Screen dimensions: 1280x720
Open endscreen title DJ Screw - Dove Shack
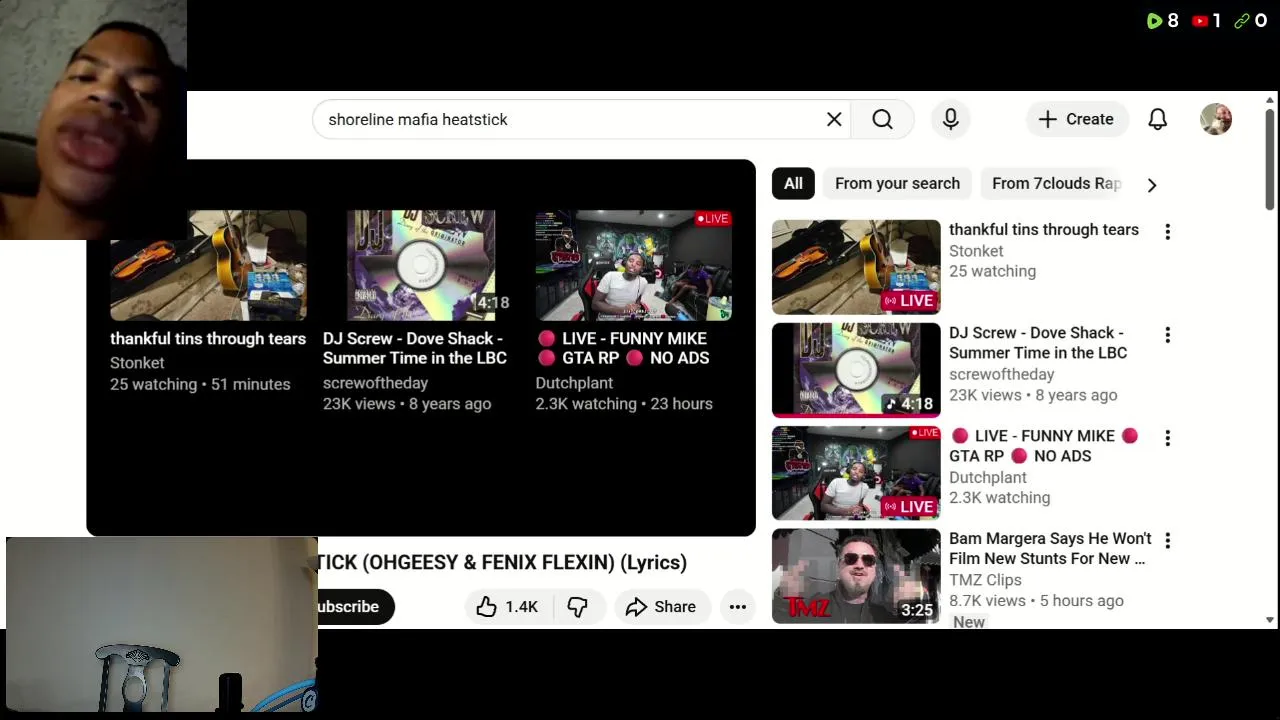(x=415, y=348)
